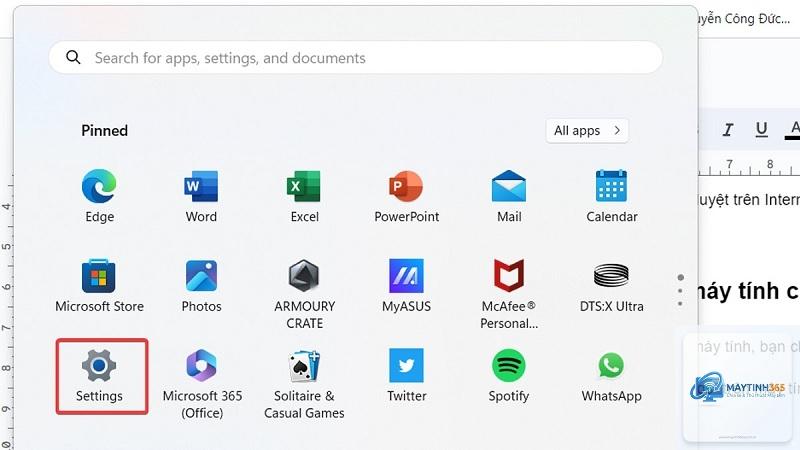Launch the Photos app
Image resolution: width=800 pixels, height=450 pixels.
click(201, 286)
